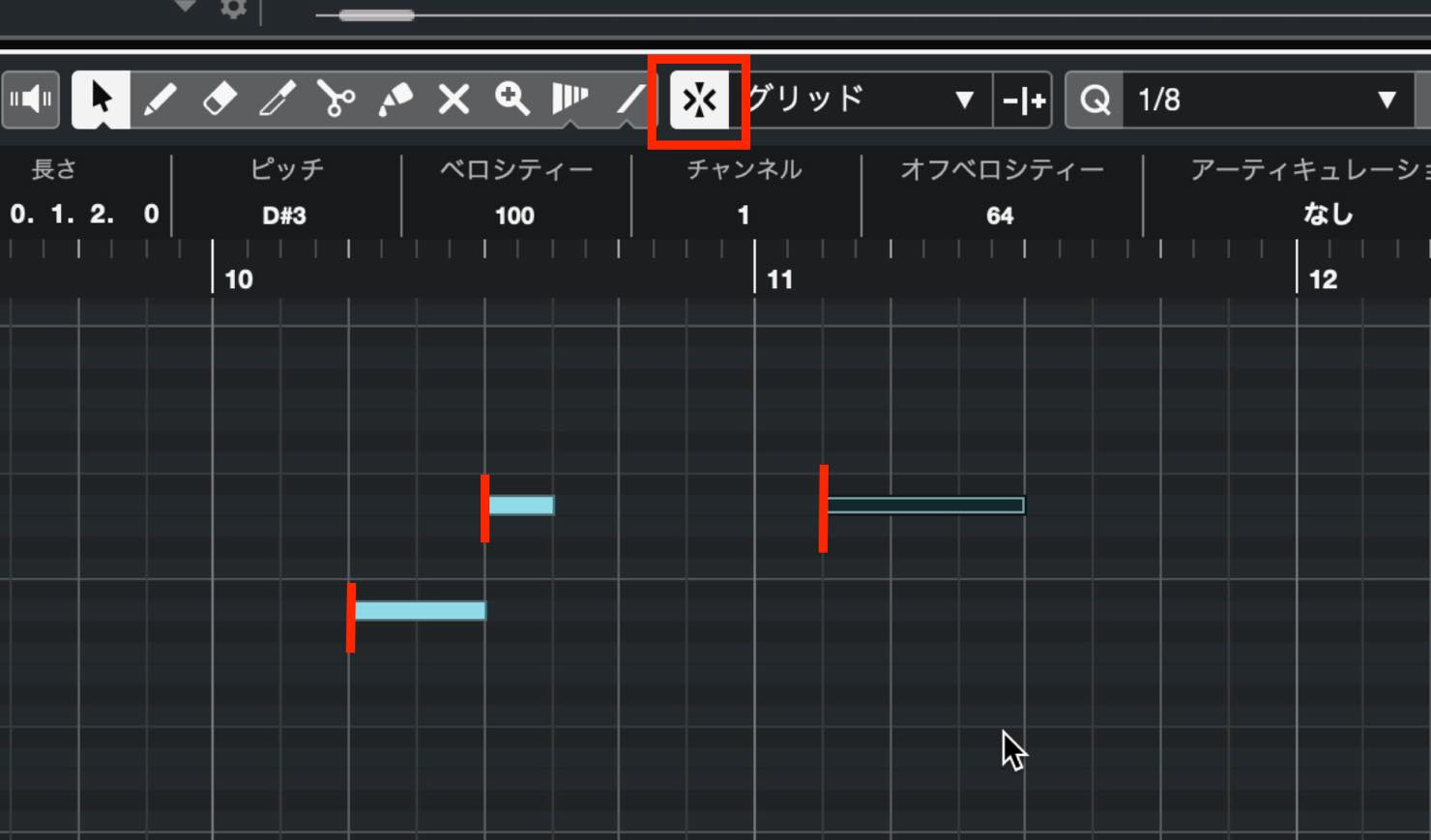Select the Object Selection arrow tool
Image resolution: width=1431 pixels, height=840 pixels.
(101, 100)
